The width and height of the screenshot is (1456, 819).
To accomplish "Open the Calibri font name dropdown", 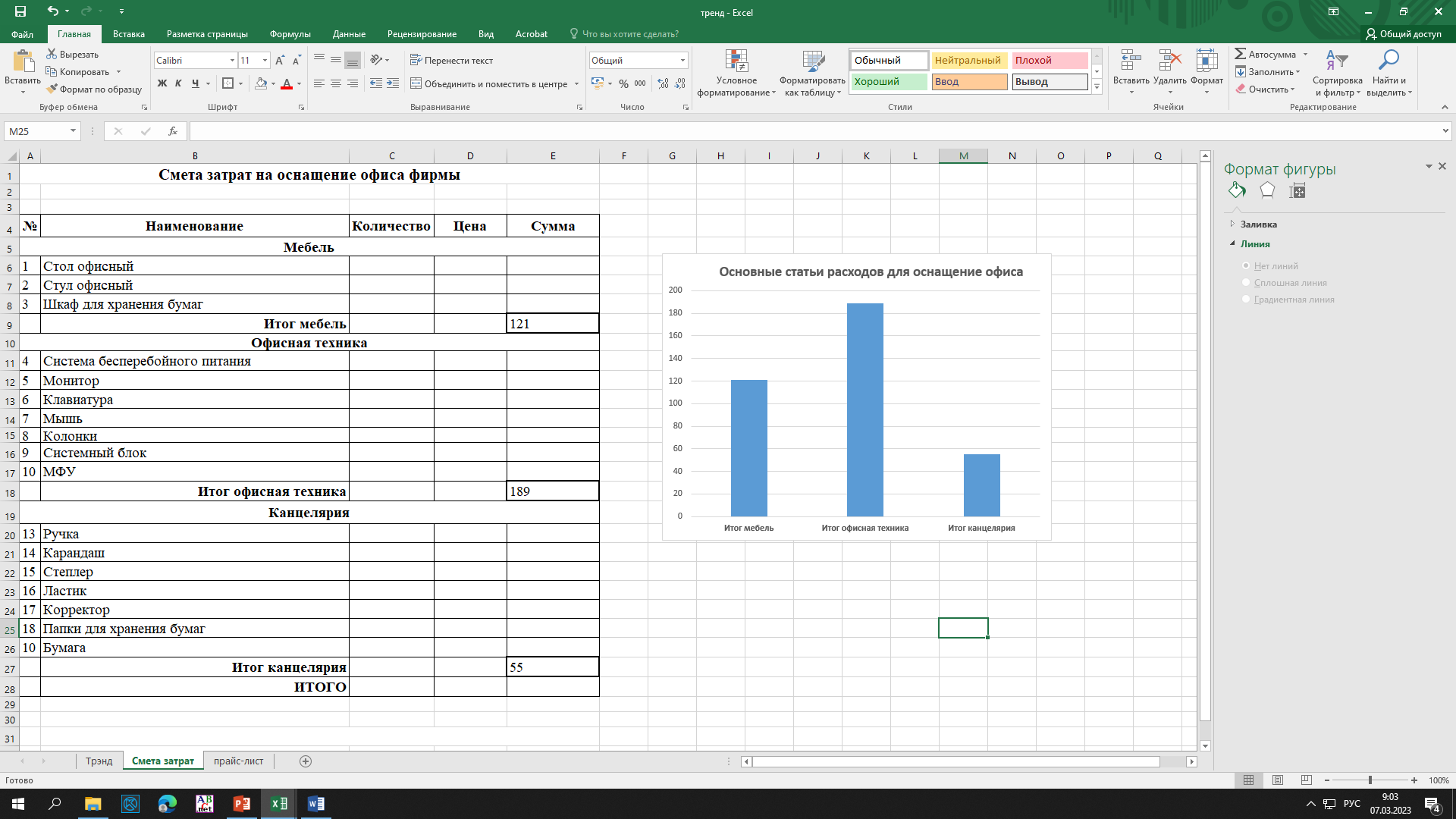I will click(x=232, y=61).
